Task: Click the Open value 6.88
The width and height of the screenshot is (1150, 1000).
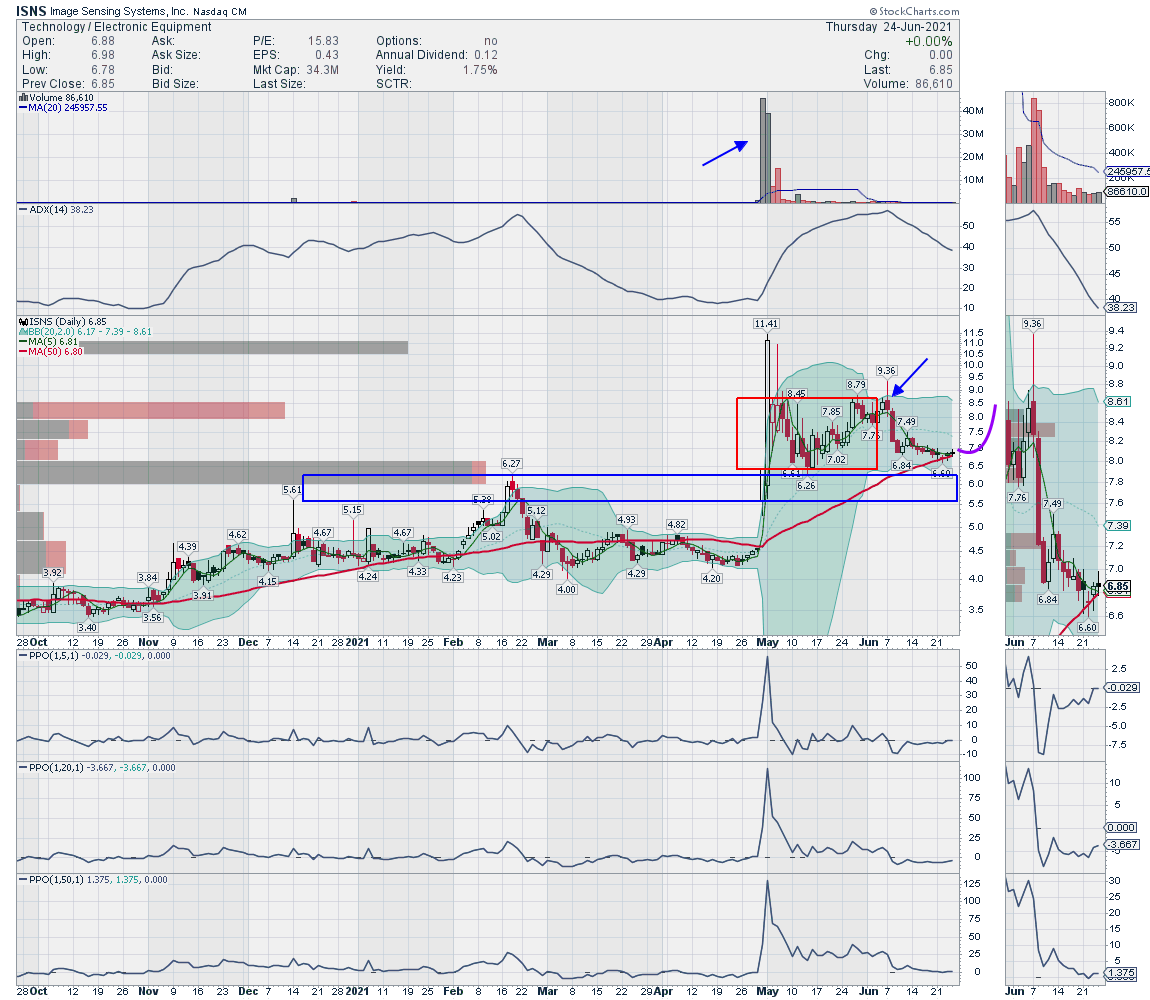Action: point(103,41)
